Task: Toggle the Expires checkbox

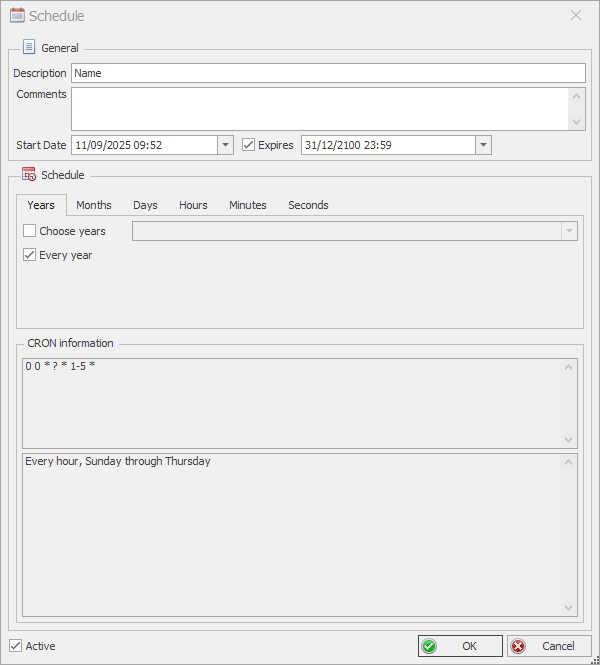Action: pyautogui.click(x=249, y=145)
